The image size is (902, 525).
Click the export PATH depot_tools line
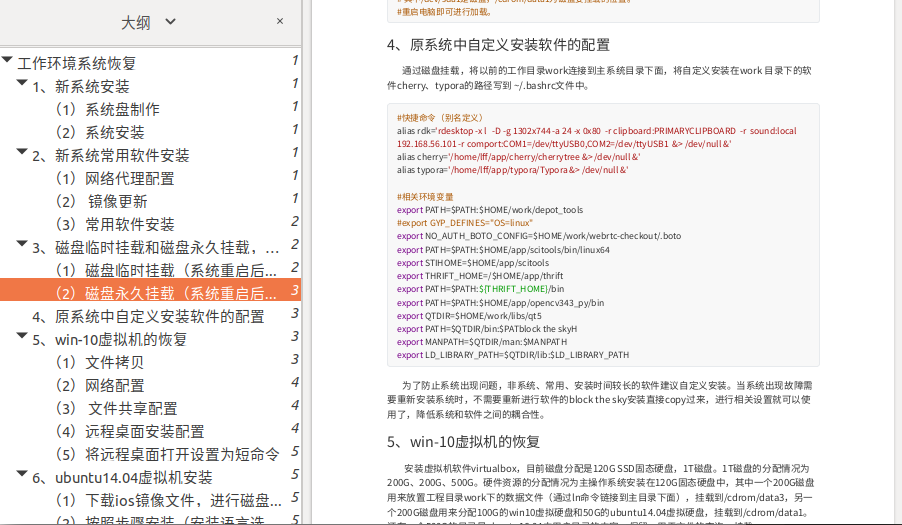pyautogui.click(x=490, y=209)
